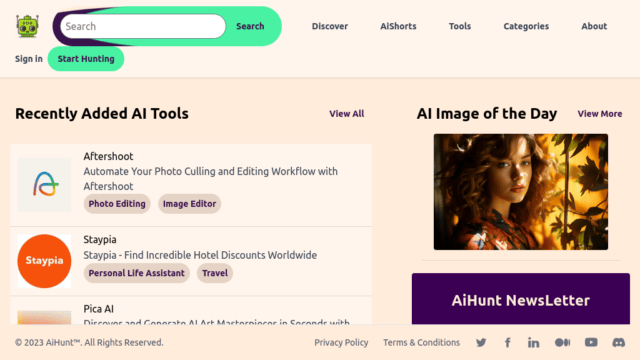This screenshot has height=360, width=640.
Task: Click the Start Hunting button
Action: tap(86, 59)
